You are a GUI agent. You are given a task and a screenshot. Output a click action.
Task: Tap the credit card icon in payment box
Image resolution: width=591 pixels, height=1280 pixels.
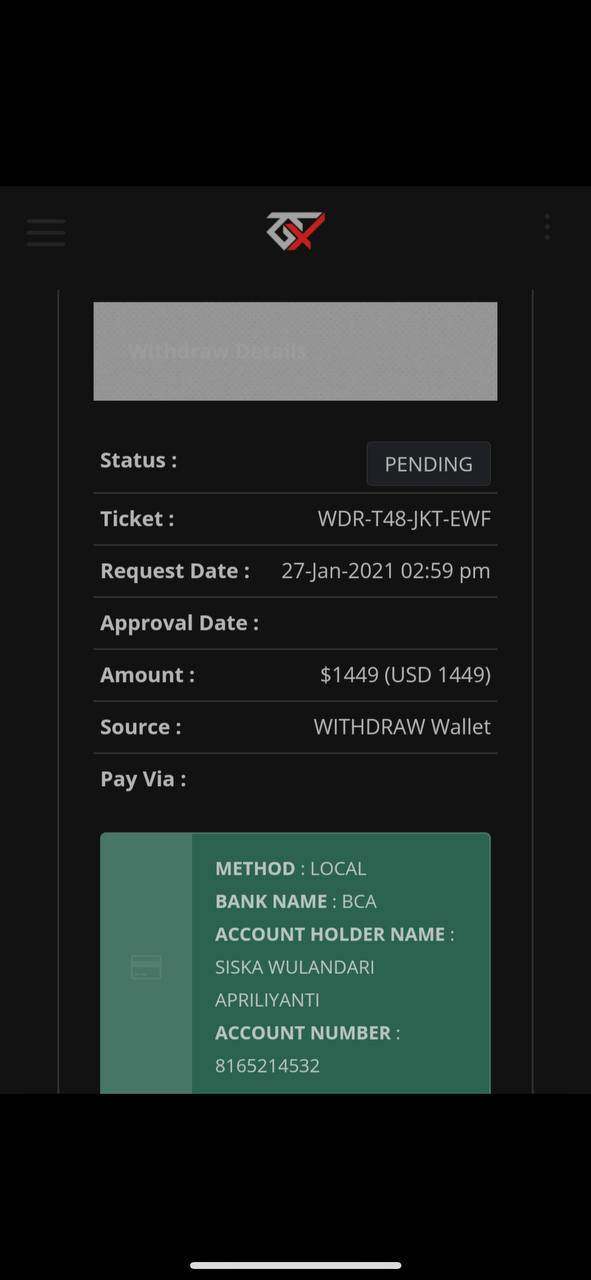pyautogui.click(x=146, y=967)
